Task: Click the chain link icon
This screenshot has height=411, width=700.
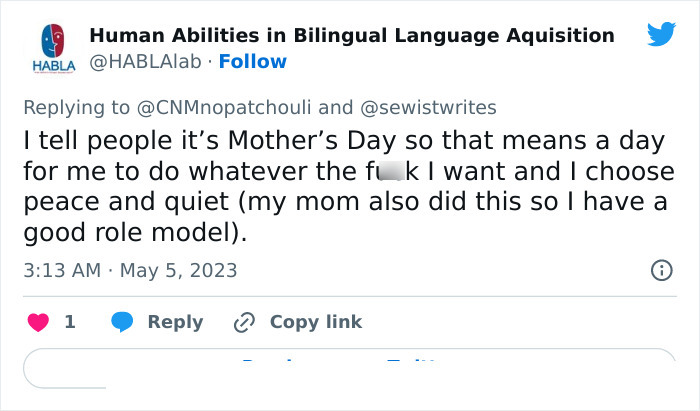Action: (x=245, y=322)
